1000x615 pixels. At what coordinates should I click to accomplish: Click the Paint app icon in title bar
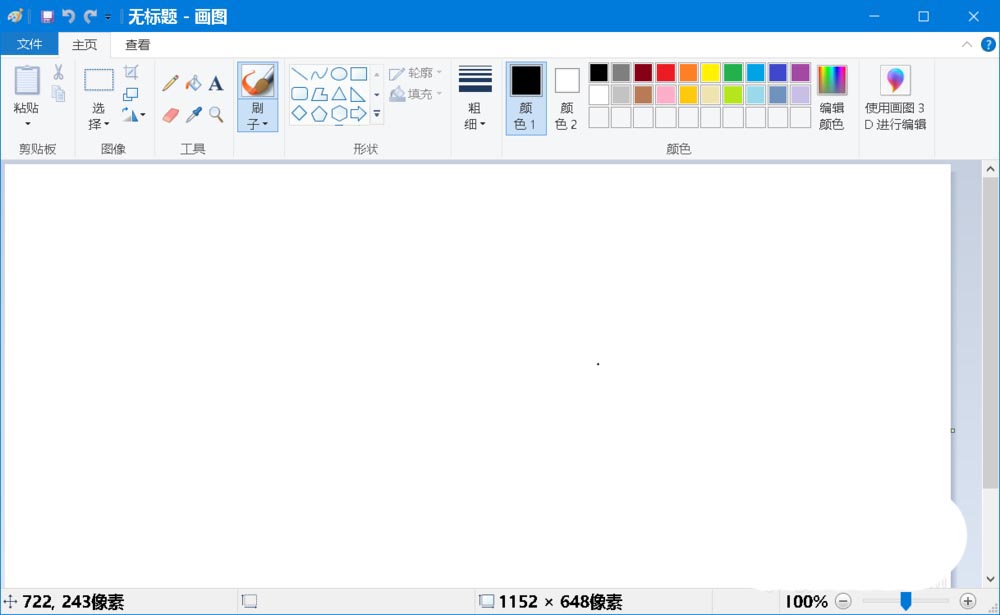15,16
